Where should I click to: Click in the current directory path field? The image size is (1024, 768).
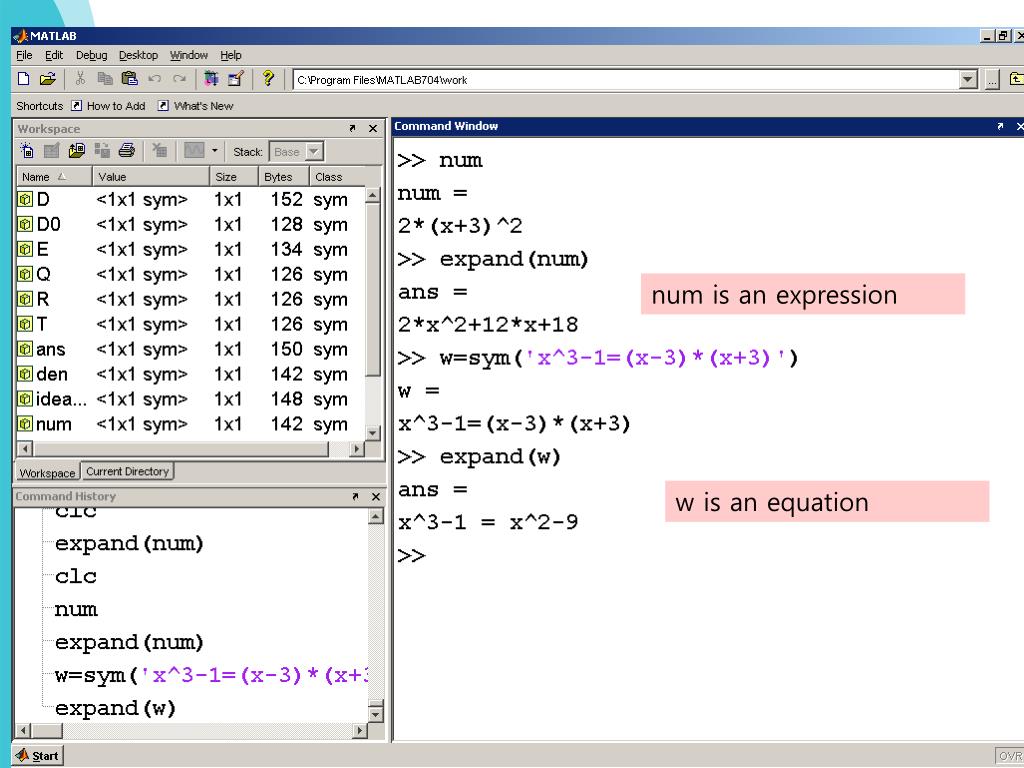[626, 80]
